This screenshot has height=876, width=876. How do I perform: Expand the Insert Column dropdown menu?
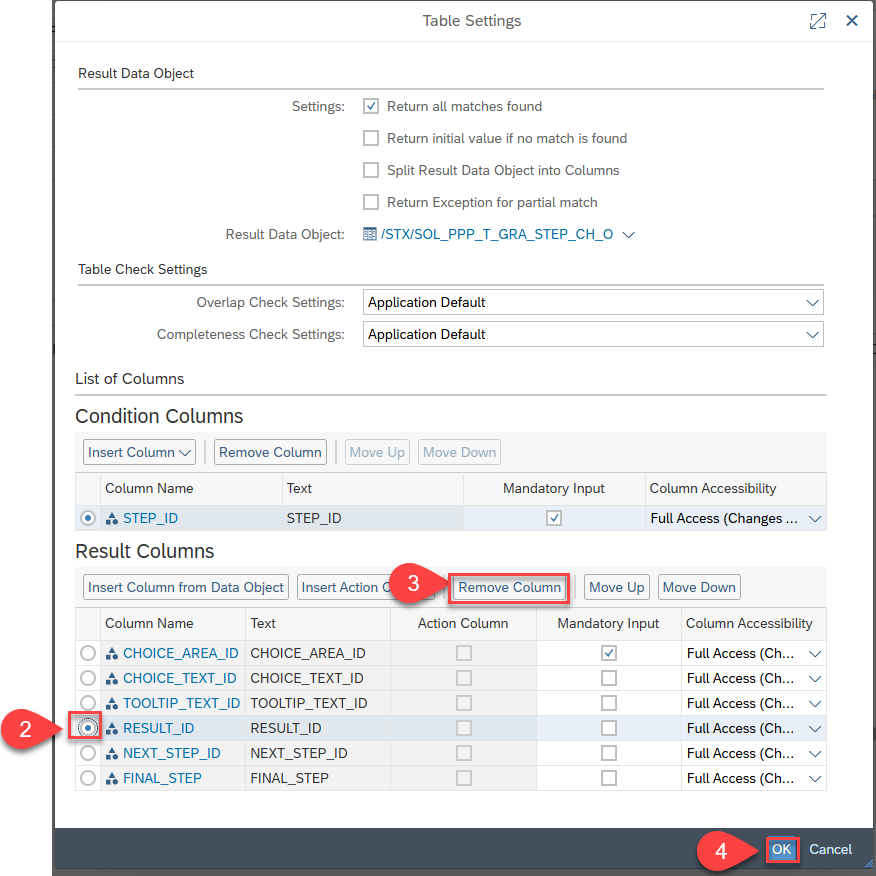pos(139,453)
